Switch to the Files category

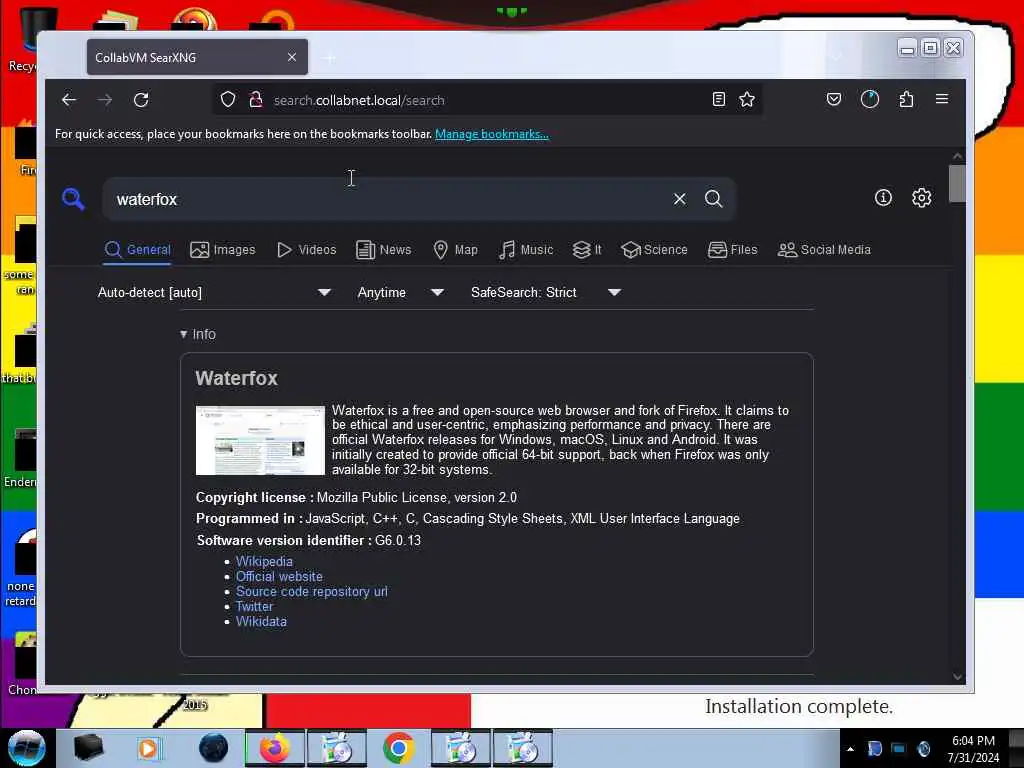click(733, 249)
